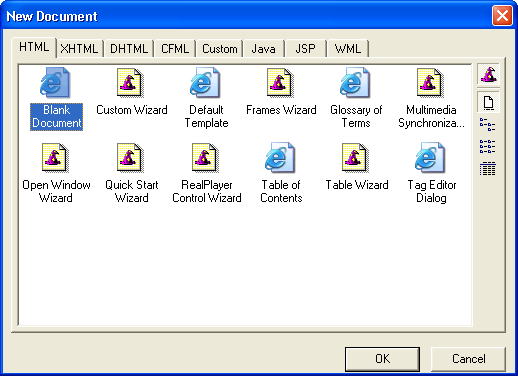This screenshot has height=376, width=518.
Task: Click the "Table of Contents" label text
Action: [x=281, y=191]
